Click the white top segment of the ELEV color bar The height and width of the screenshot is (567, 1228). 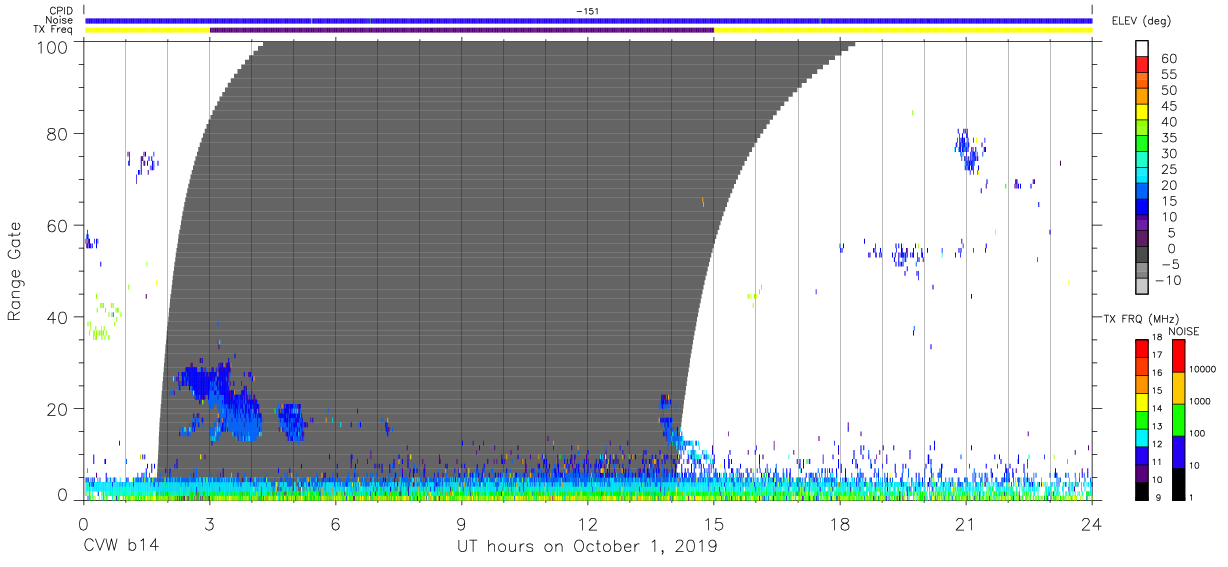[1141, 50]
